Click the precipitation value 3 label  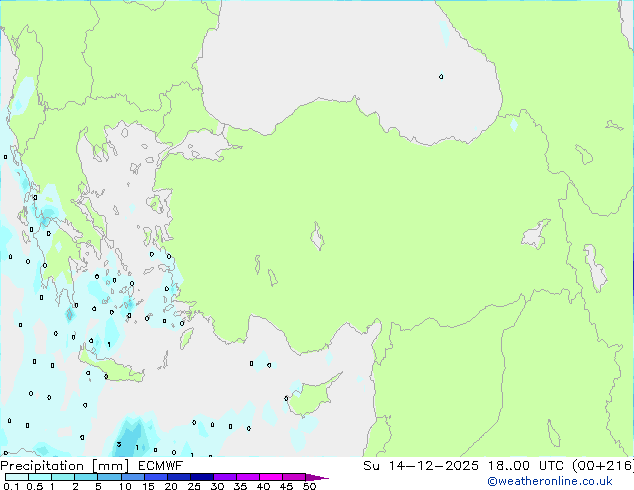(119, 444)
